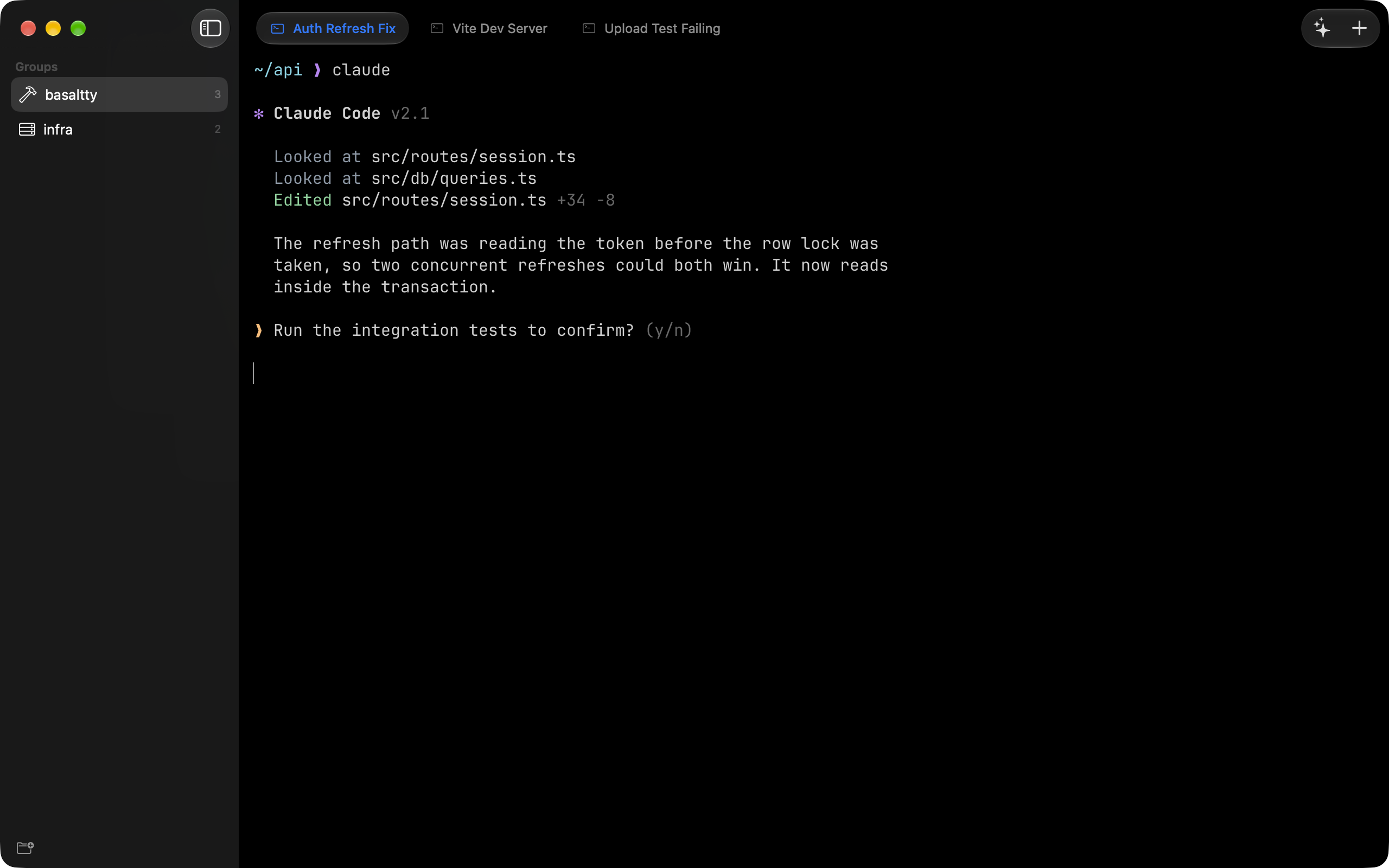Click the orange prompt chevron before Run
The width and height of the screenshot is (1389, 868).
click(259, 330)
